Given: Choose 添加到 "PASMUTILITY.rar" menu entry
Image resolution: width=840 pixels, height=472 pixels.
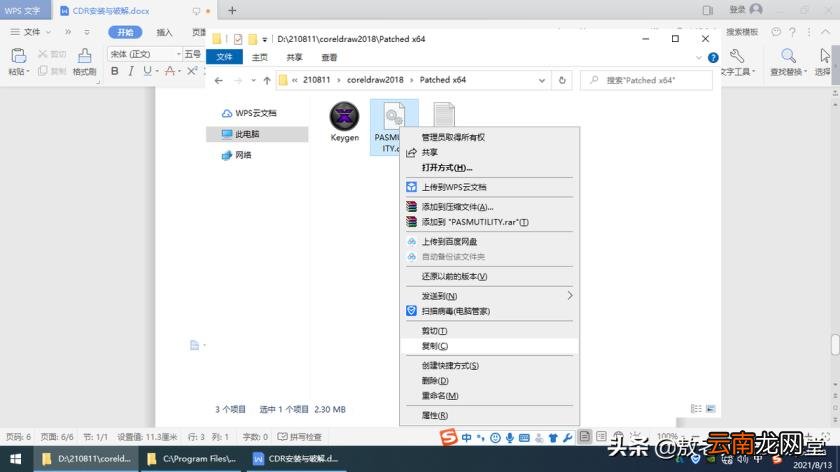Looking at the screenshot, I should click(490, 222).
